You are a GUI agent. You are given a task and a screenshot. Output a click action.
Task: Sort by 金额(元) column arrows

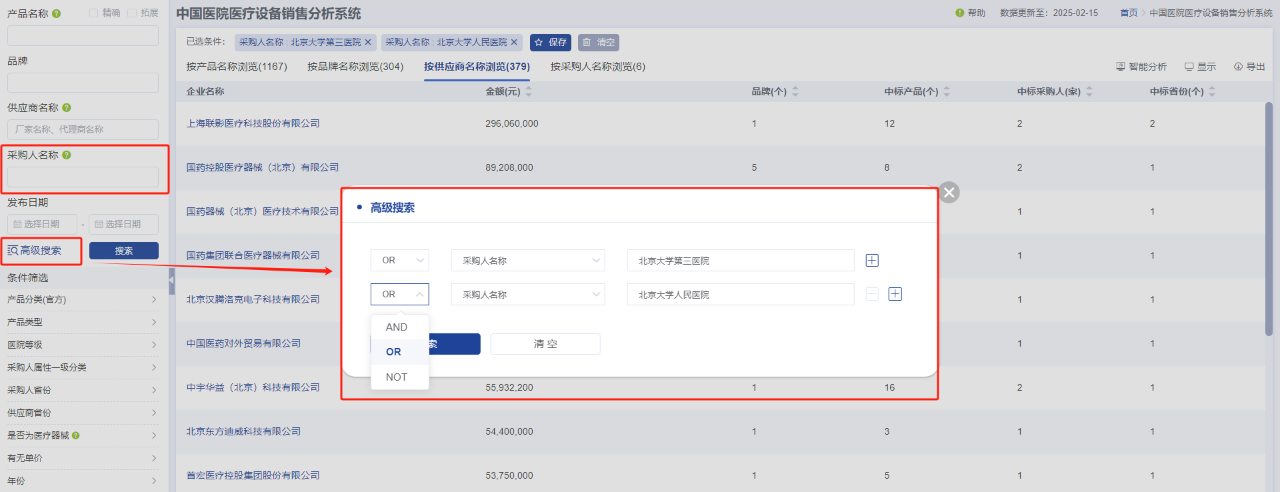[x=528, y=91]
